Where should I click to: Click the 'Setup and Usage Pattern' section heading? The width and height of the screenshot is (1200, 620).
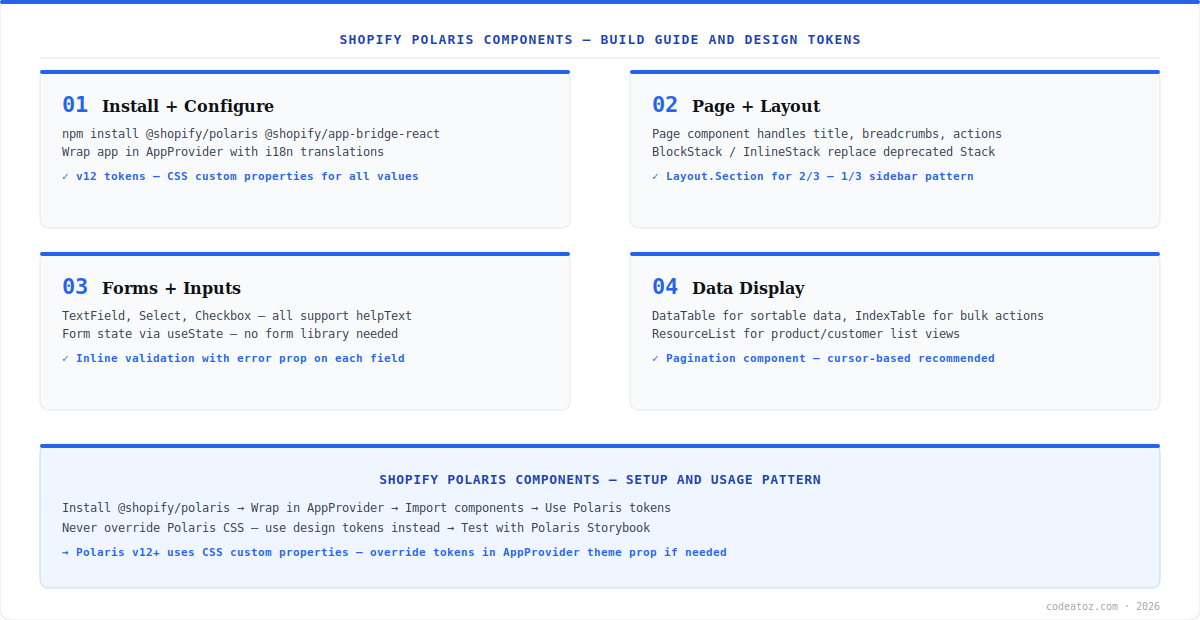pos(600,480)
